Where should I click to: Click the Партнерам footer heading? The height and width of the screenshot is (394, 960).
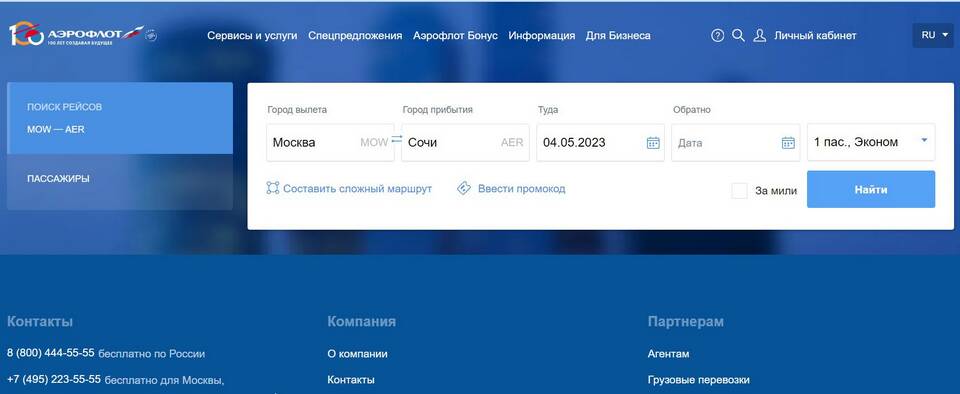coord(685,321)
